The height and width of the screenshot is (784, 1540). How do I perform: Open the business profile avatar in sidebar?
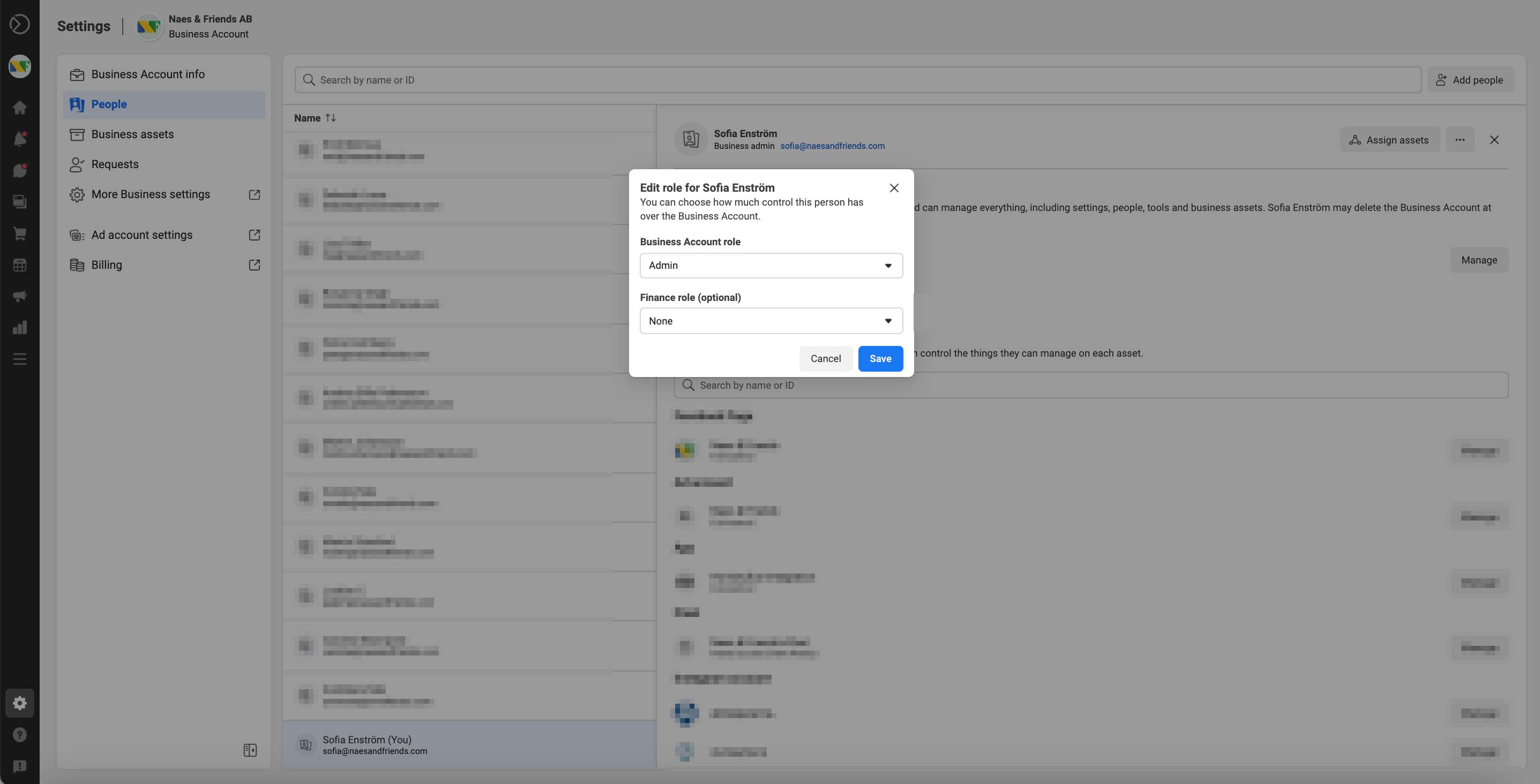20,66
